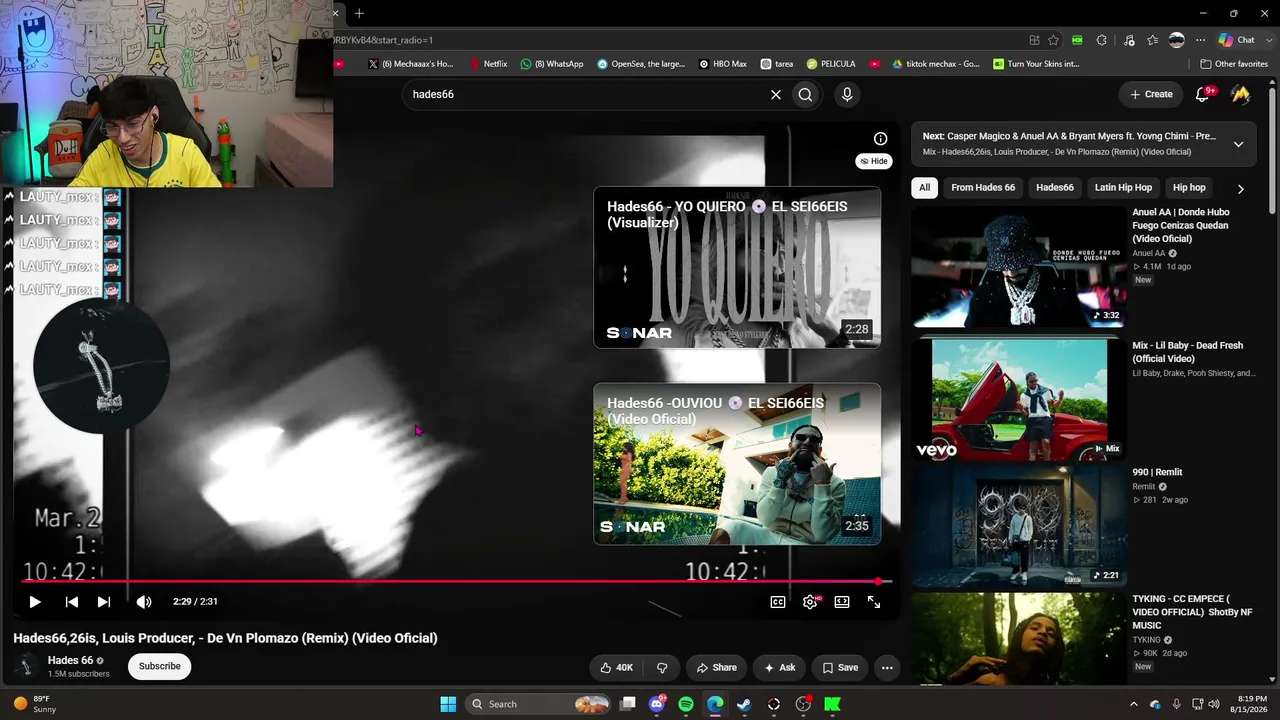Share the De Vn Plomazo video

pyautogui.click(x=717, y=668)
